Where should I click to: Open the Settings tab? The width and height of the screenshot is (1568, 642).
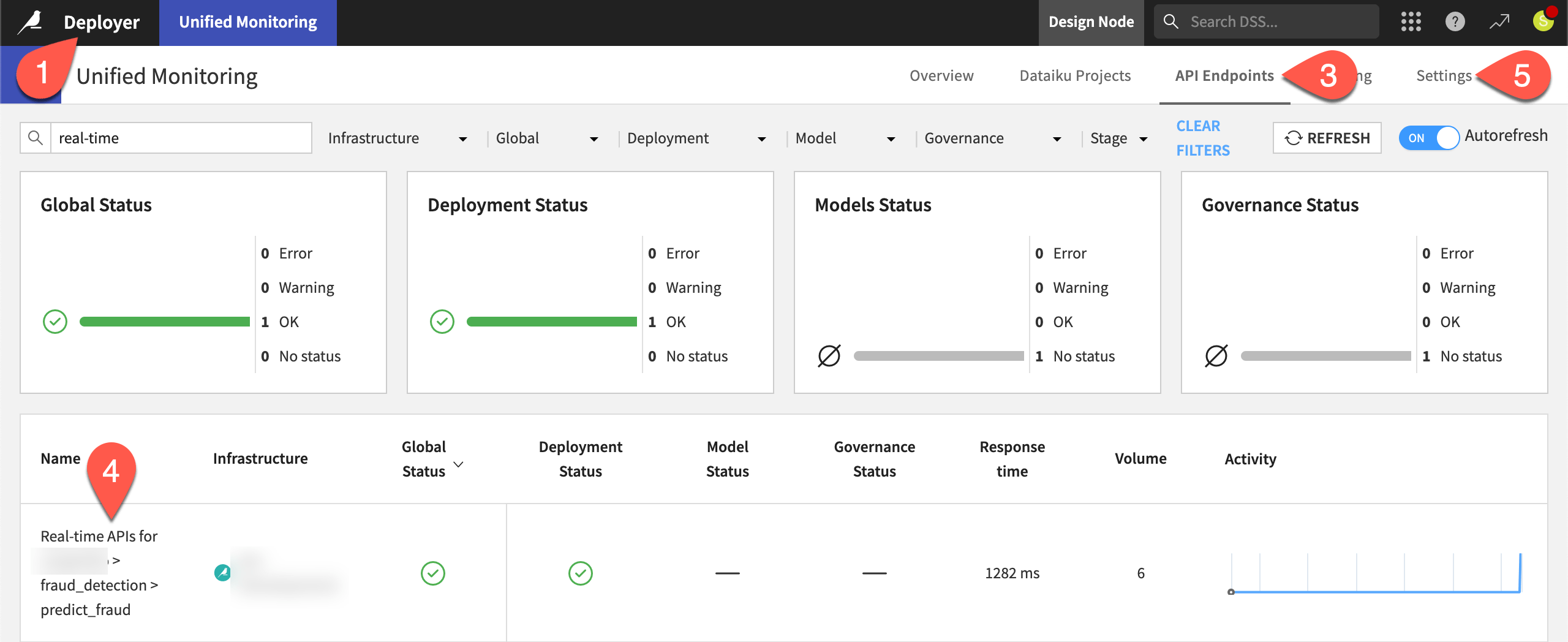click(x=1443, y=75)
